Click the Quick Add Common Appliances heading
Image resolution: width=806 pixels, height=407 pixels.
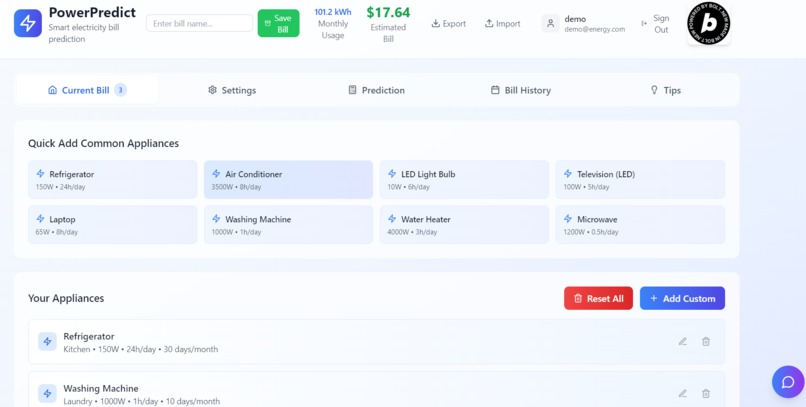(x=103, y=143)
